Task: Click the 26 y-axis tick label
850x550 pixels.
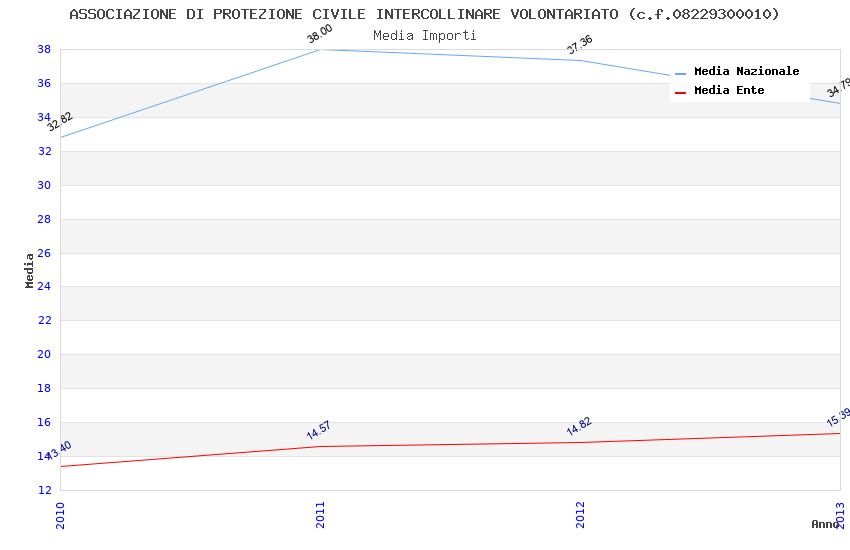Action: [44, 253]
